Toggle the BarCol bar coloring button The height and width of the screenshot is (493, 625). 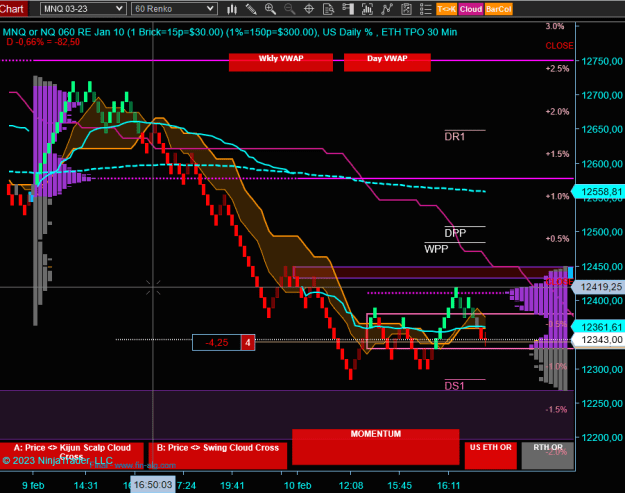[498, 9]
